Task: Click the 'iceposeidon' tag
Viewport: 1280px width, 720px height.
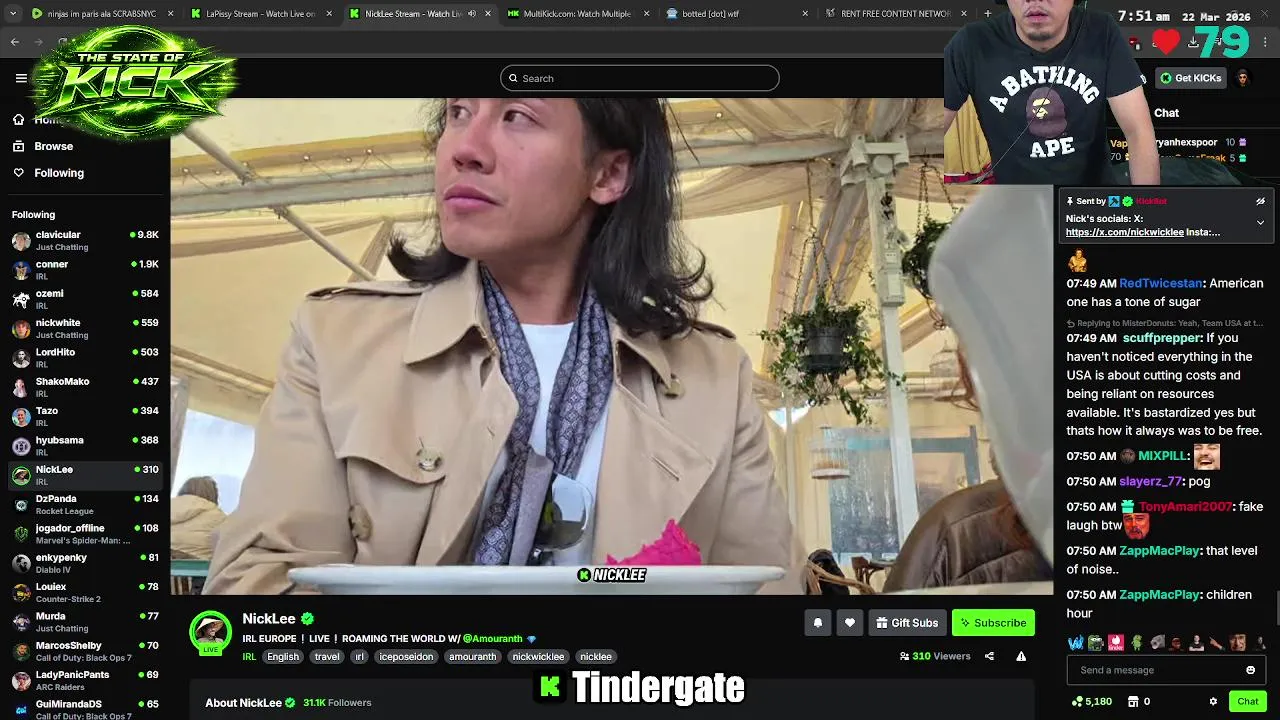Action: (x=406, y=657)
